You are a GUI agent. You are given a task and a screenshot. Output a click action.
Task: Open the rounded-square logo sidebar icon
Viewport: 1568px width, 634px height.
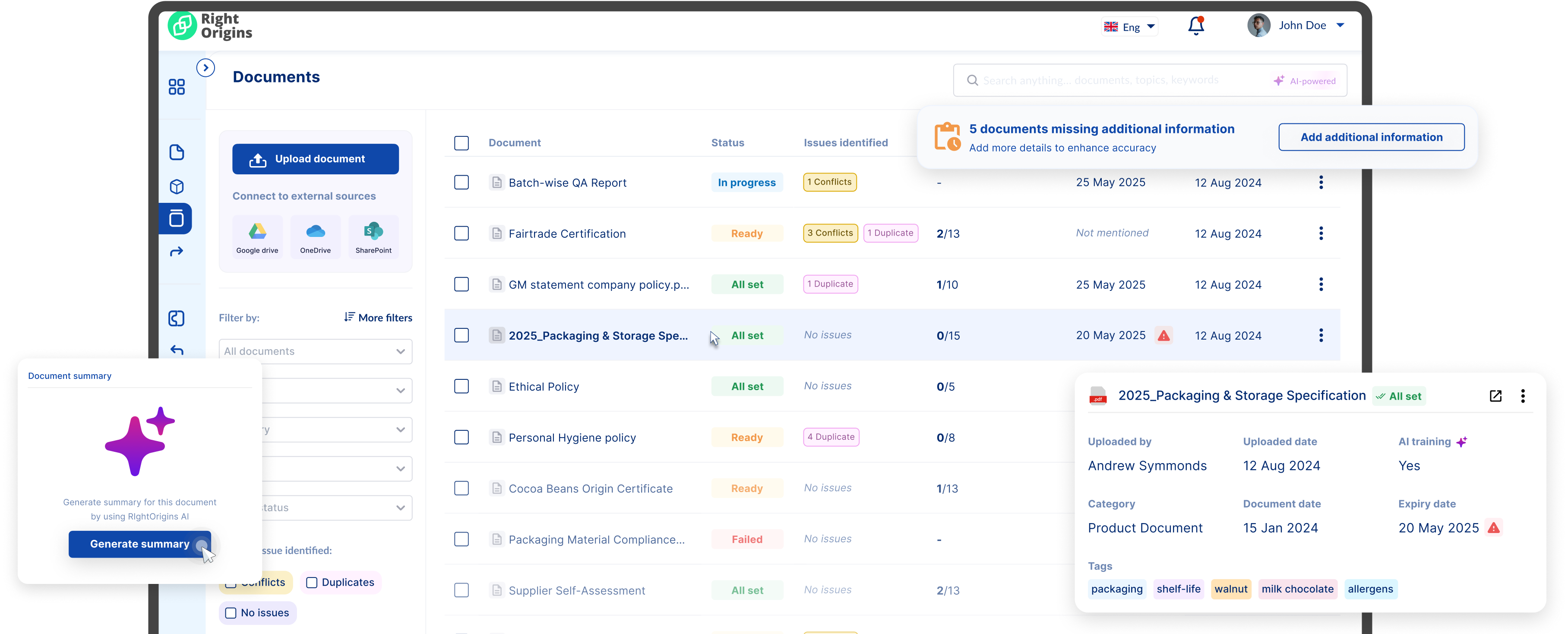click(x=177, y=318)
